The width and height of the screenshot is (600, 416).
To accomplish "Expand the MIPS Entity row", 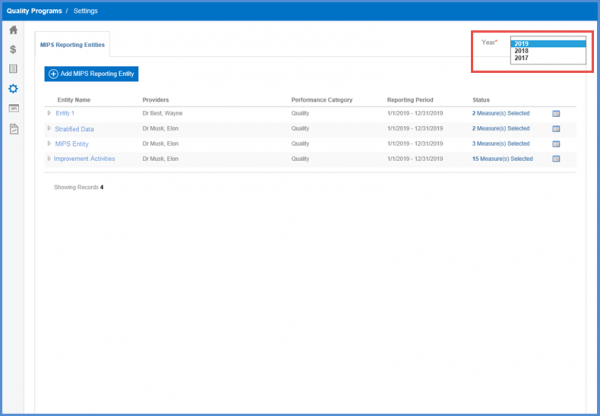I will pyautogui.click(x=49, y=144).
